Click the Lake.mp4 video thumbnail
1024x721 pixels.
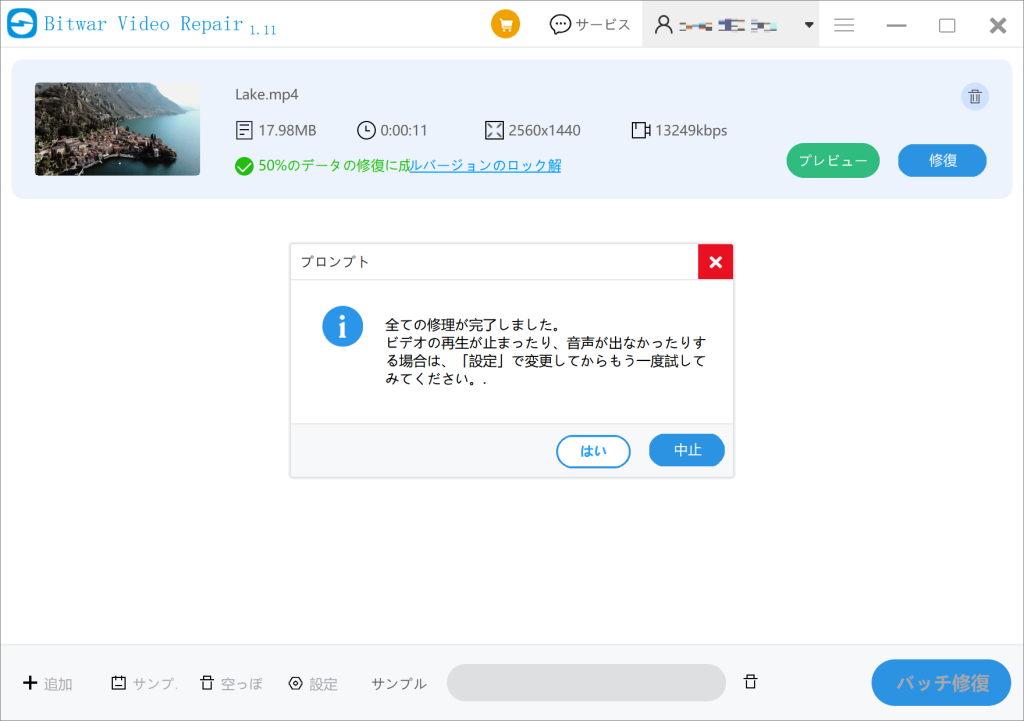[x=117, y=129]
